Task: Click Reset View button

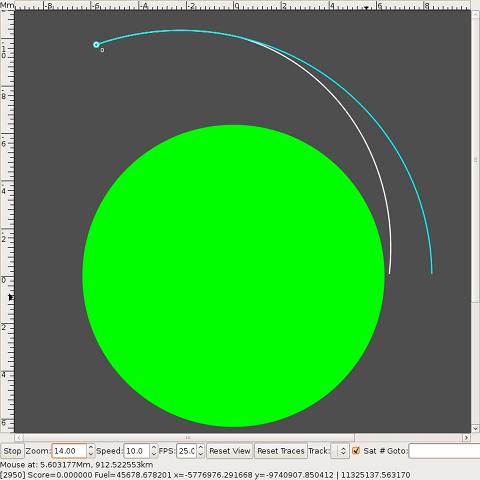Action: (x=230, y=451)
